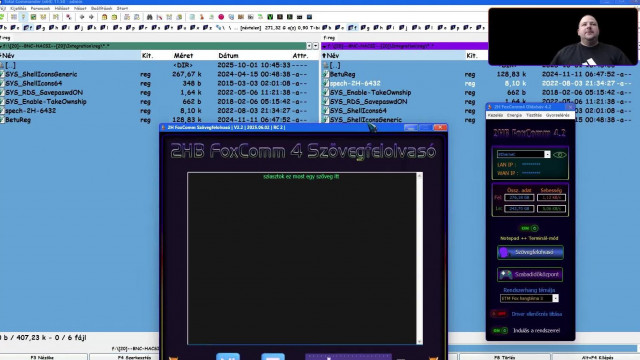Image resolution: width=640 pixels, height=360 pixels.
Task: Open the Kezelés menu in FoxComm window
Action: (x=496, y=116)
